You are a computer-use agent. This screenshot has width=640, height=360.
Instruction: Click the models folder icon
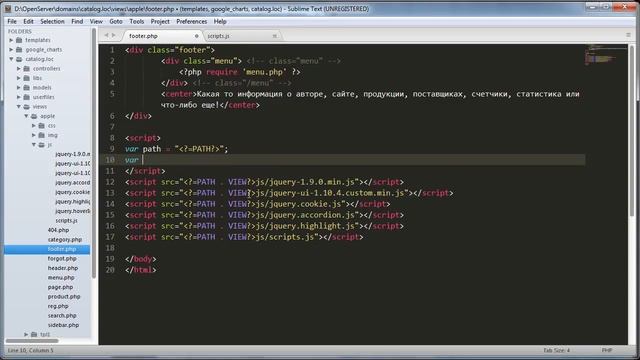pos(27,87)
